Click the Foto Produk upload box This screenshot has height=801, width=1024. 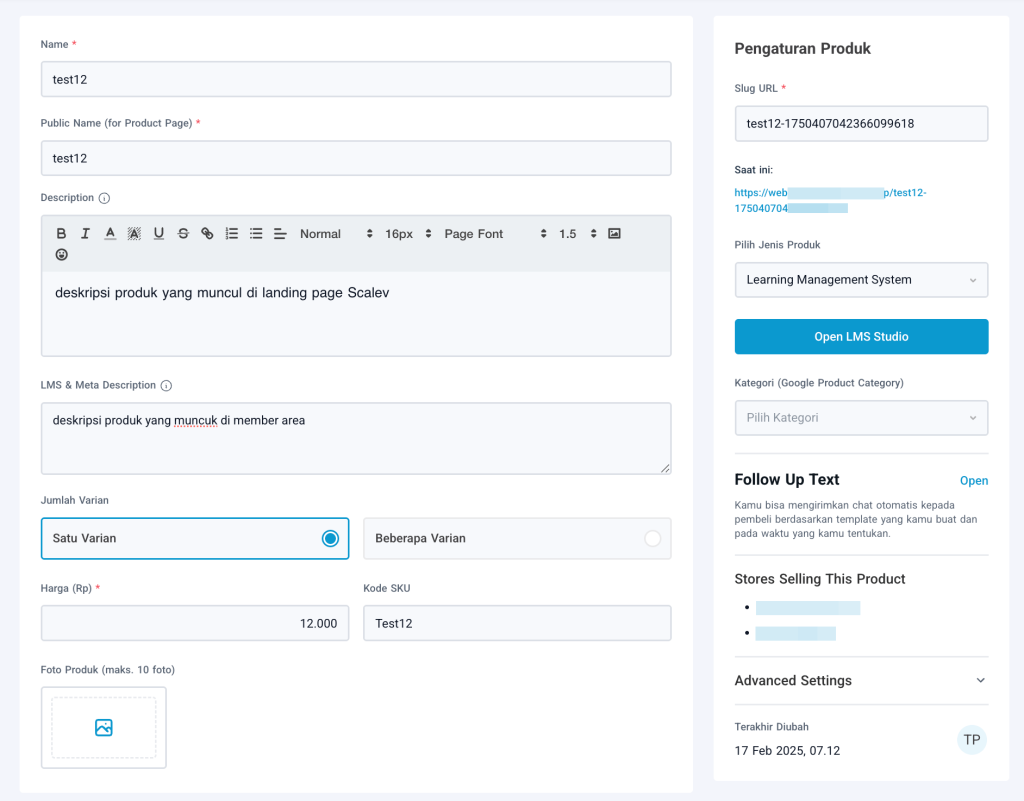104,728
